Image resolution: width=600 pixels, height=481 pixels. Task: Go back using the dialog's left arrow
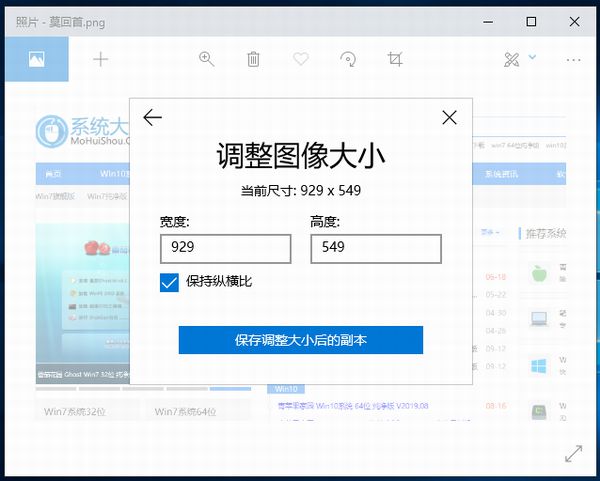click(x=152, y=118)
